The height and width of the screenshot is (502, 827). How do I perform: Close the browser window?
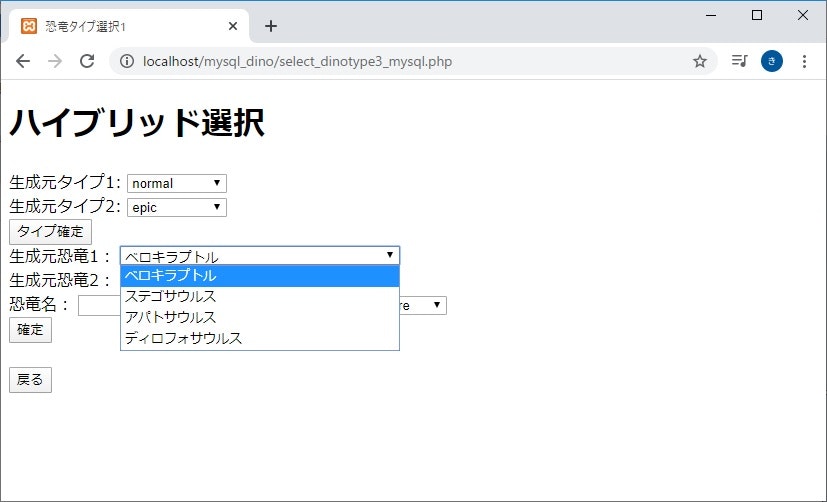point(803,15)
